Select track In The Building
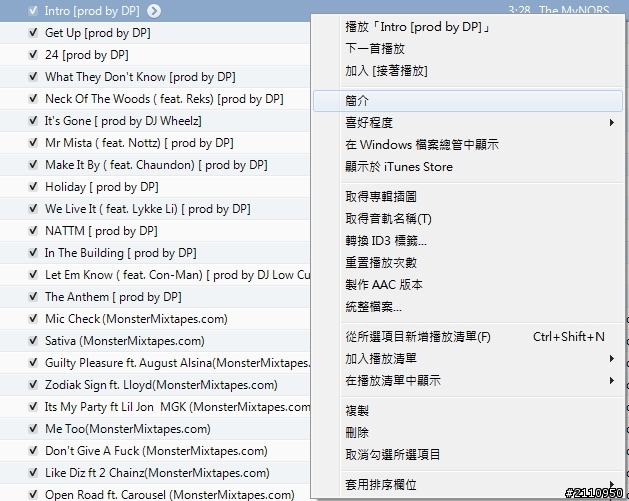Screen dimensions: 629x501 click(120, 253)
